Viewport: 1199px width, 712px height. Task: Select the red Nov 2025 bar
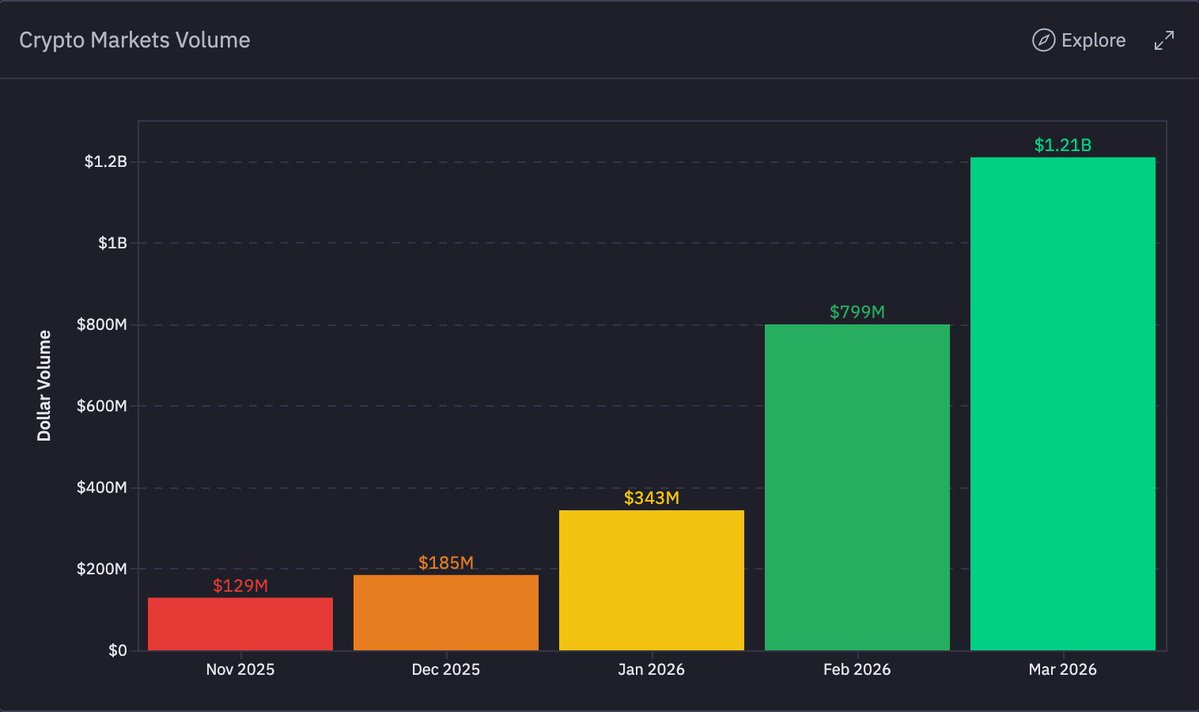tap(240, 624)
